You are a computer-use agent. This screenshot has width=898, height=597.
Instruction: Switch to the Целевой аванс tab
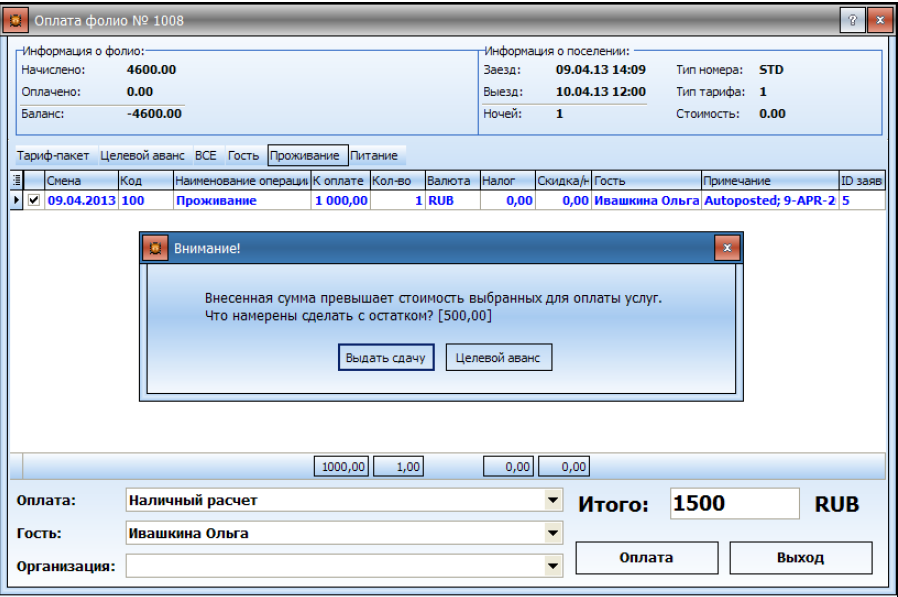click(142, 155)
